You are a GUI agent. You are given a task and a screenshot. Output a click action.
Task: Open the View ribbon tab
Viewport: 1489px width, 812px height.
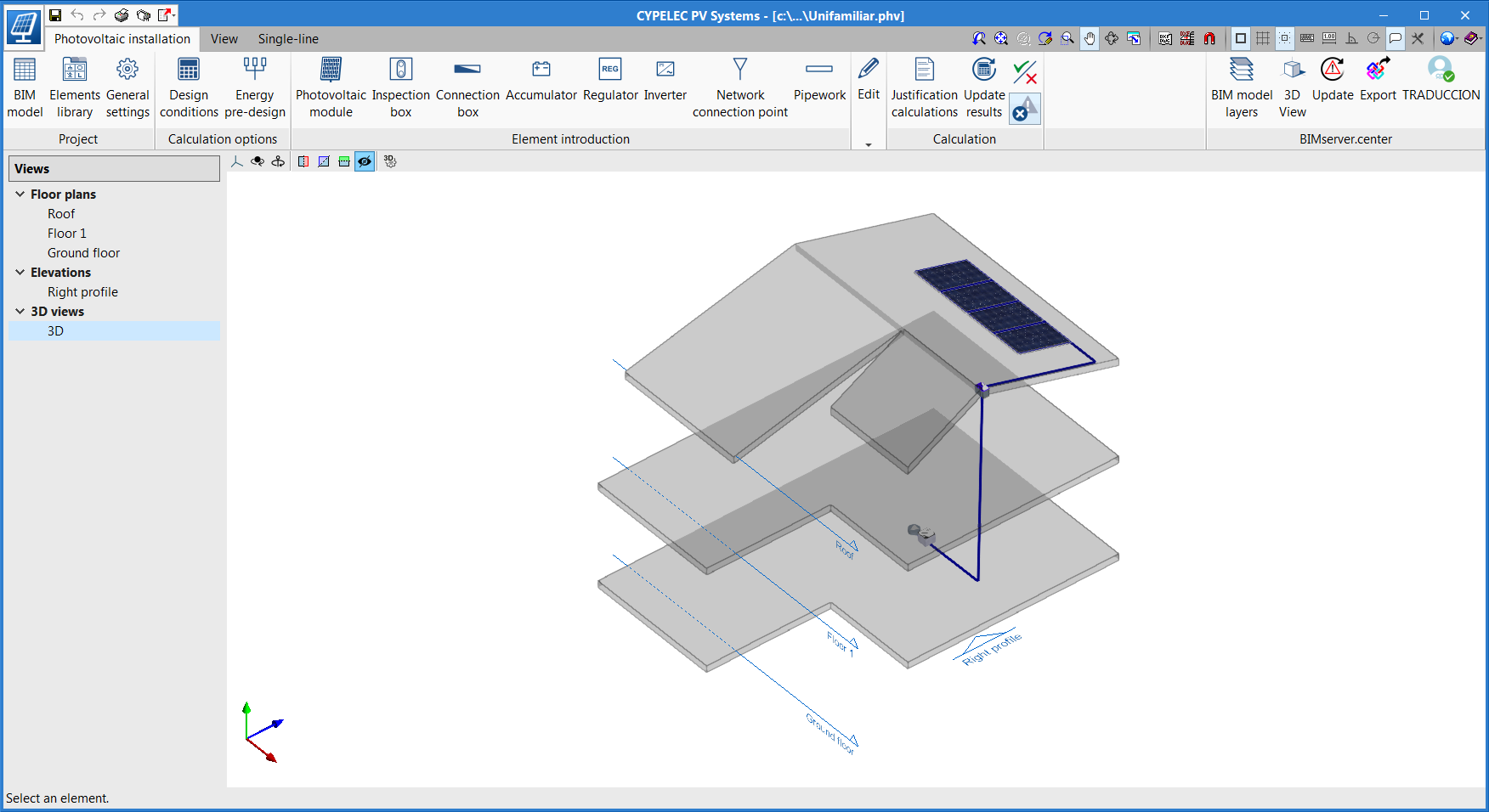coord(224,39)
